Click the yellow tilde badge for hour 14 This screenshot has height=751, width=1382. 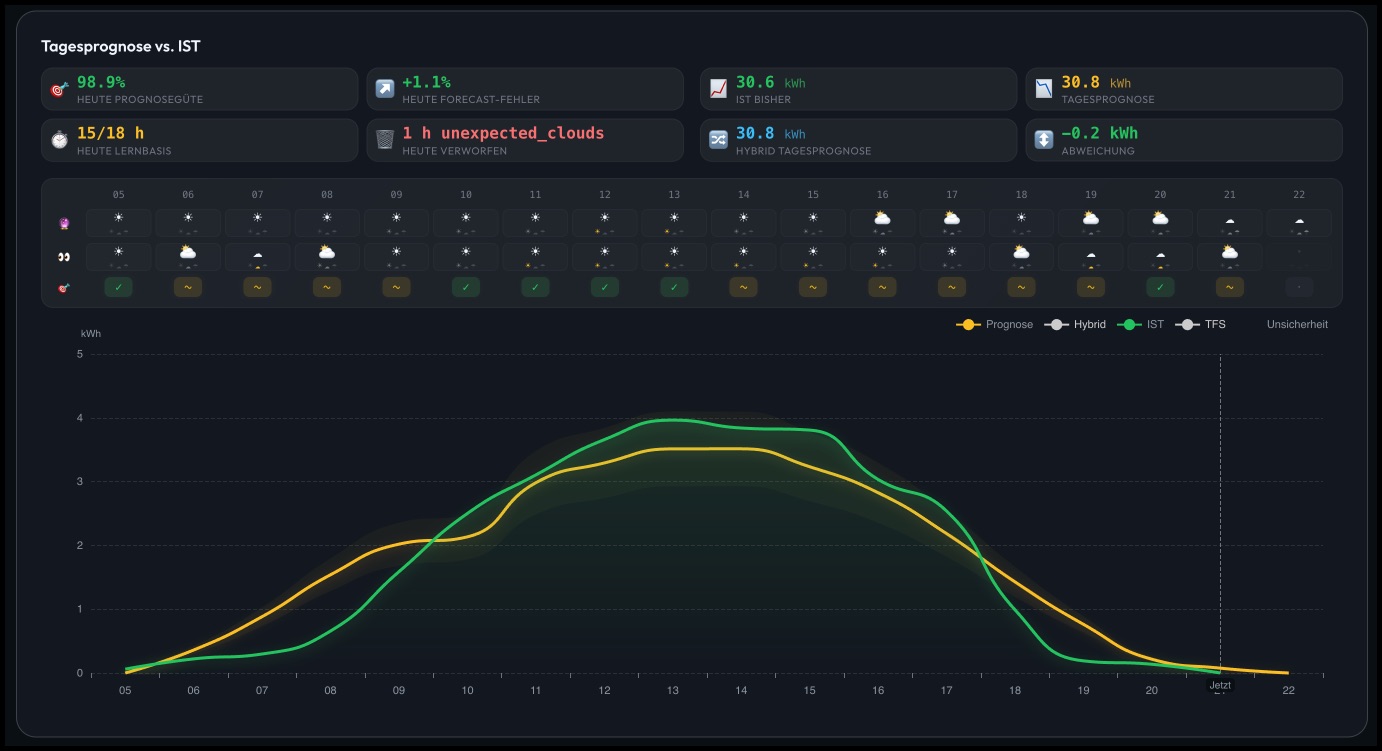point(743,287)
